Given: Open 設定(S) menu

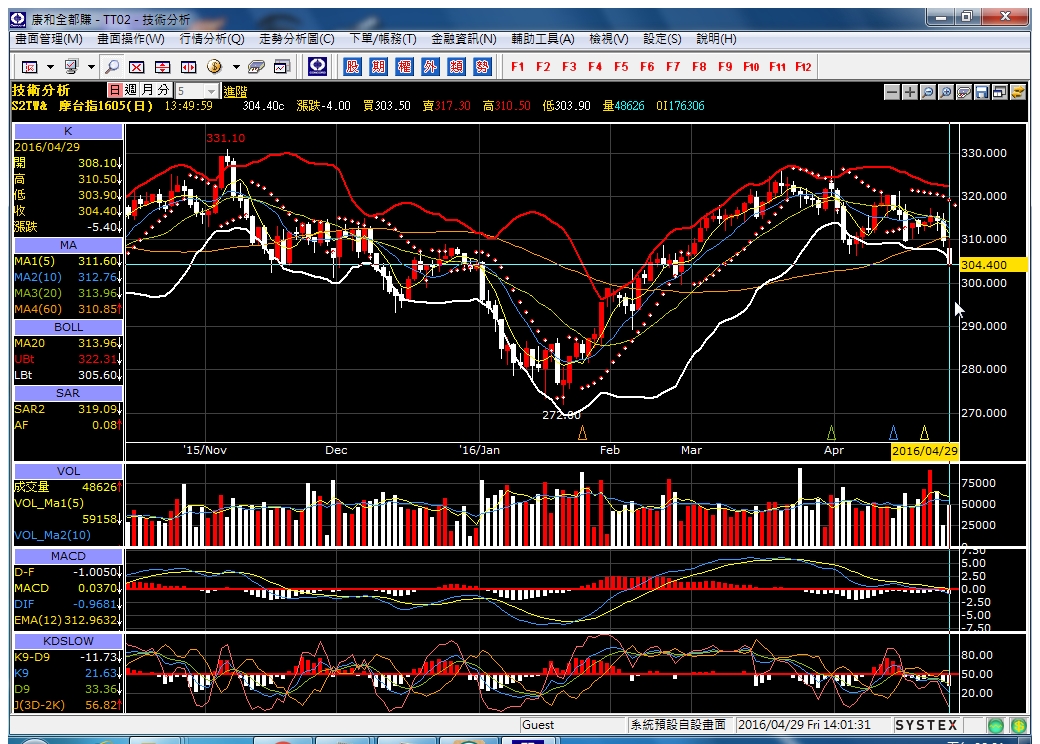Looking at the screenshot, I should 662,39.
